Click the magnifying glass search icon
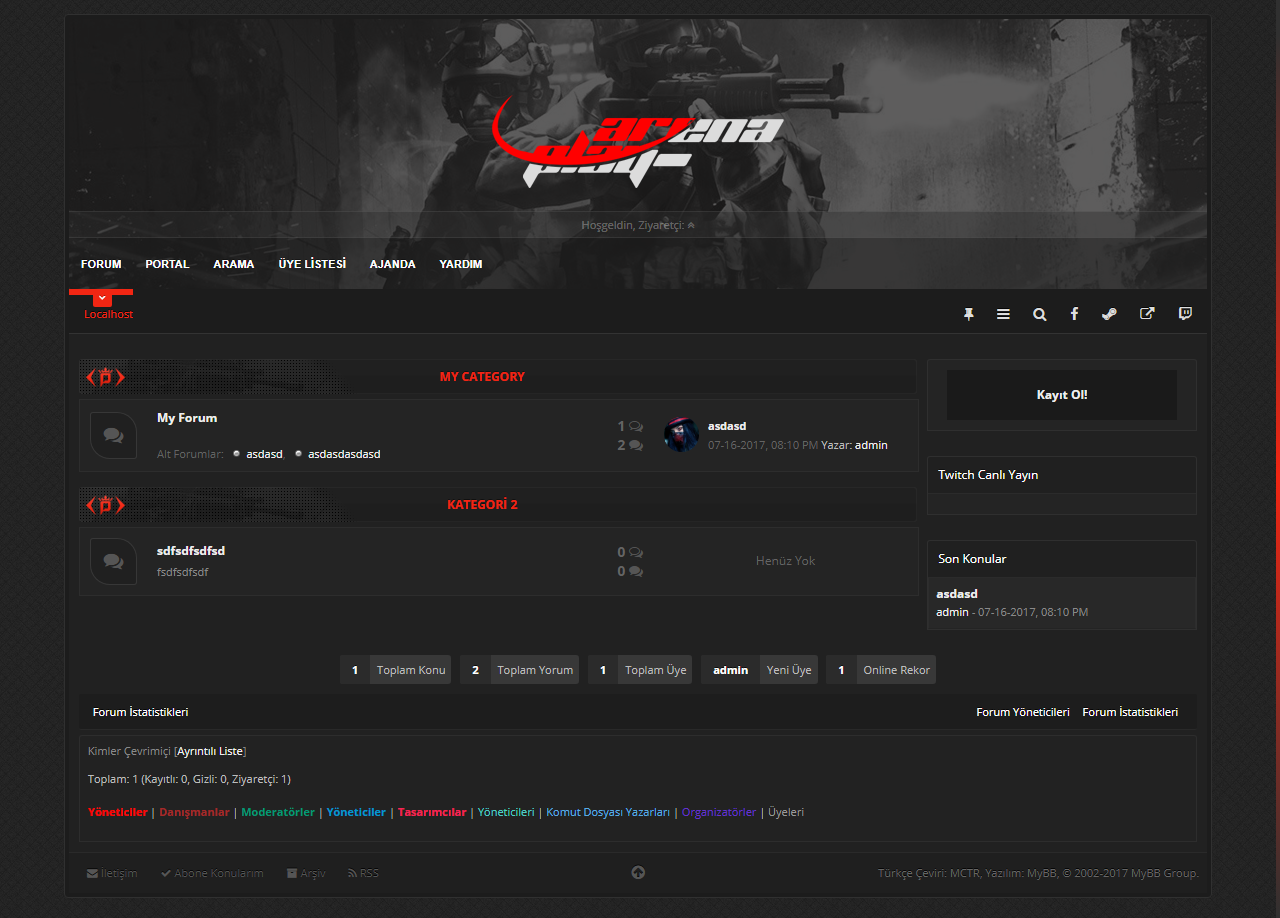 click(1040, 314)
